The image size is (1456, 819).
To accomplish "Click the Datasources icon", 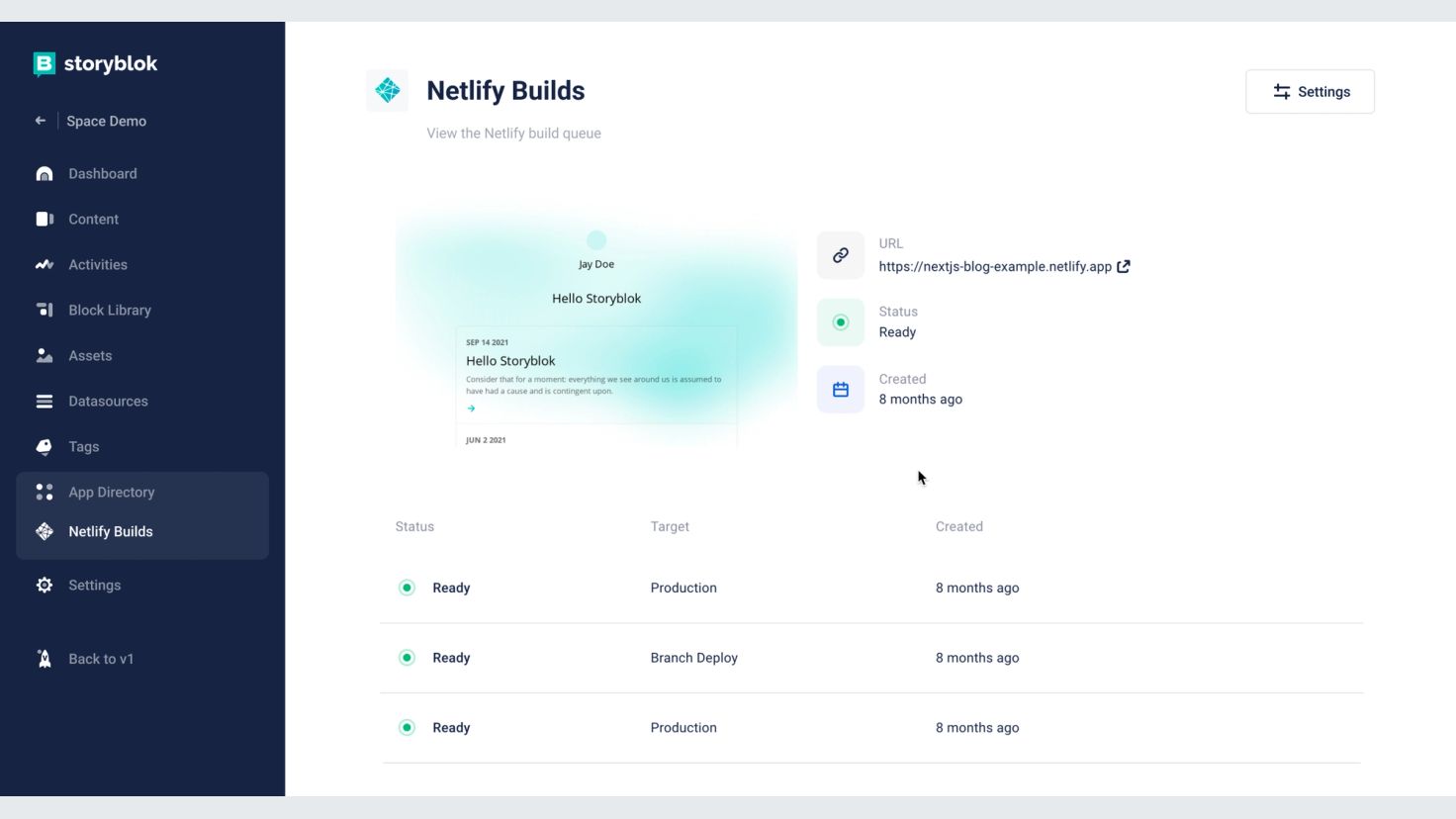I will (x=45, y=402).
